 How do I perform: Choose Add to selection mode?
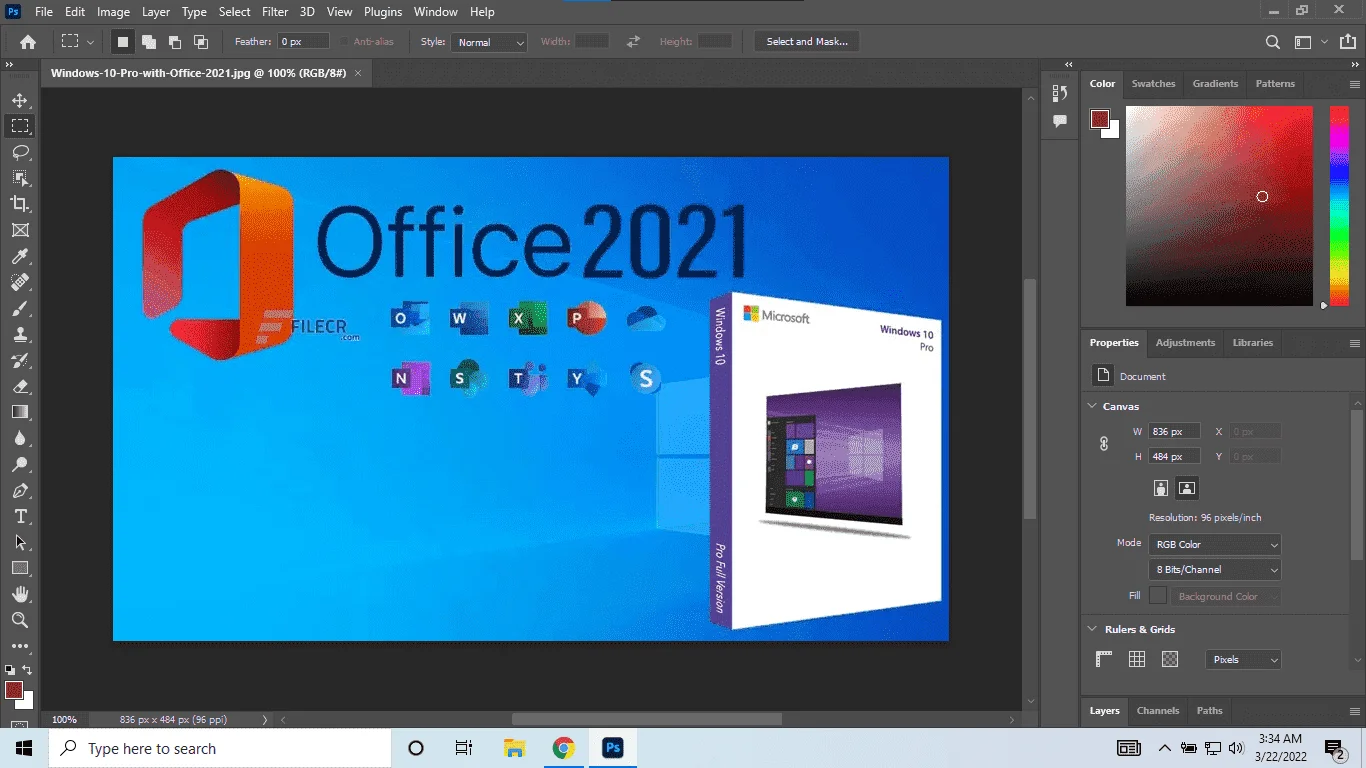tap(149, 42)
